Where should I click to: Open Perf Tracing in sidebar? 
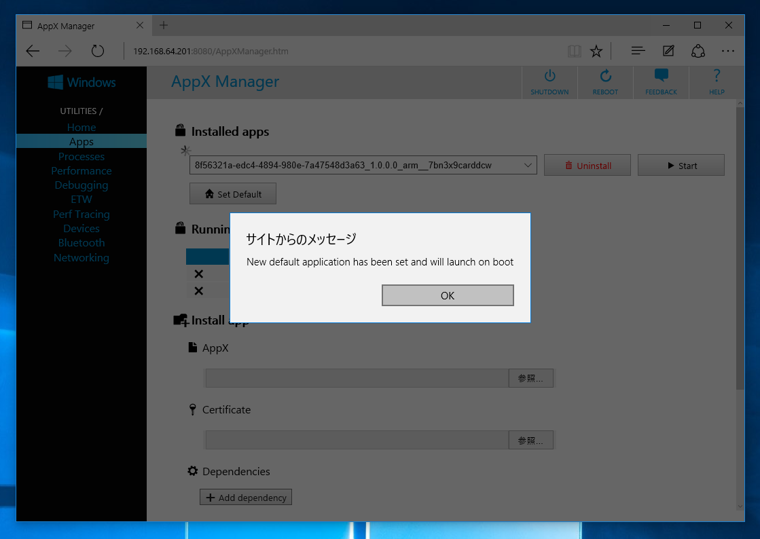(81, 214)
